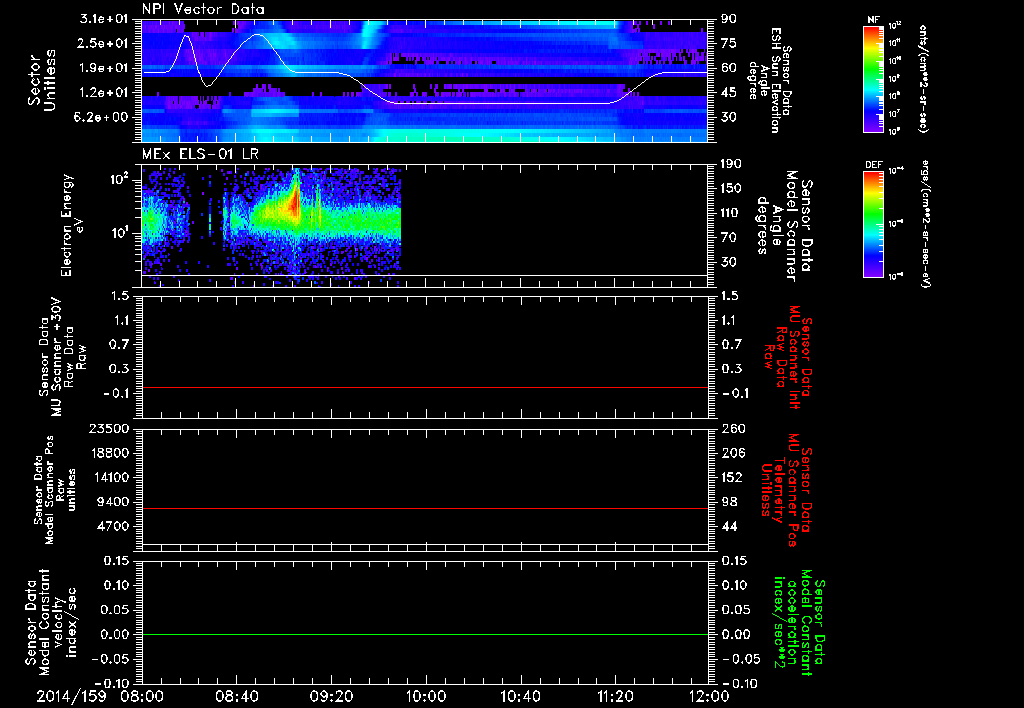Click the green velocity line in bottom panel
Image resolution: width=1024 pixels, height=708 pixels.
click(x=425, y=634)
